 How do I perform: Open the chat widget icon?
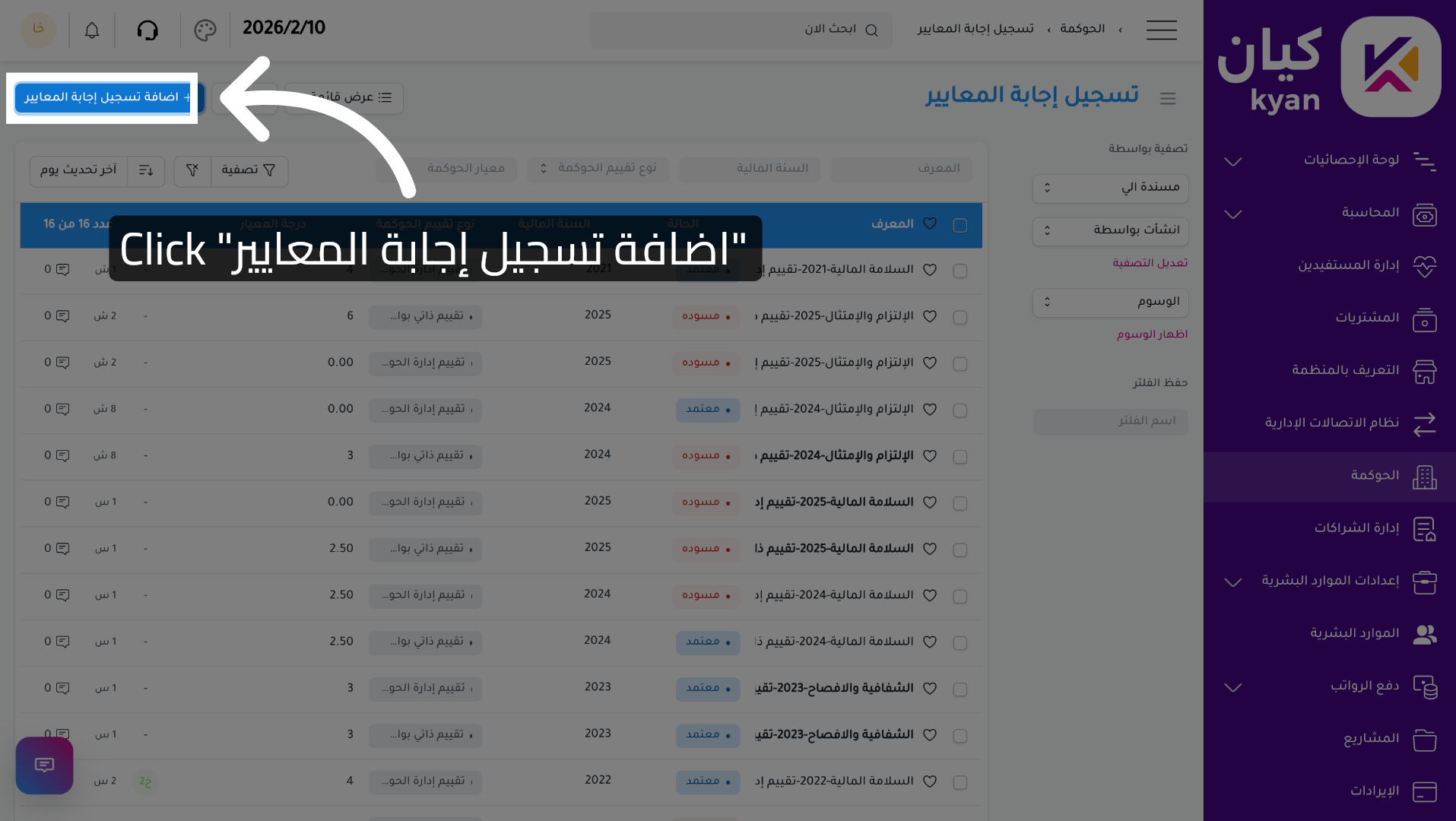[44, 765]
